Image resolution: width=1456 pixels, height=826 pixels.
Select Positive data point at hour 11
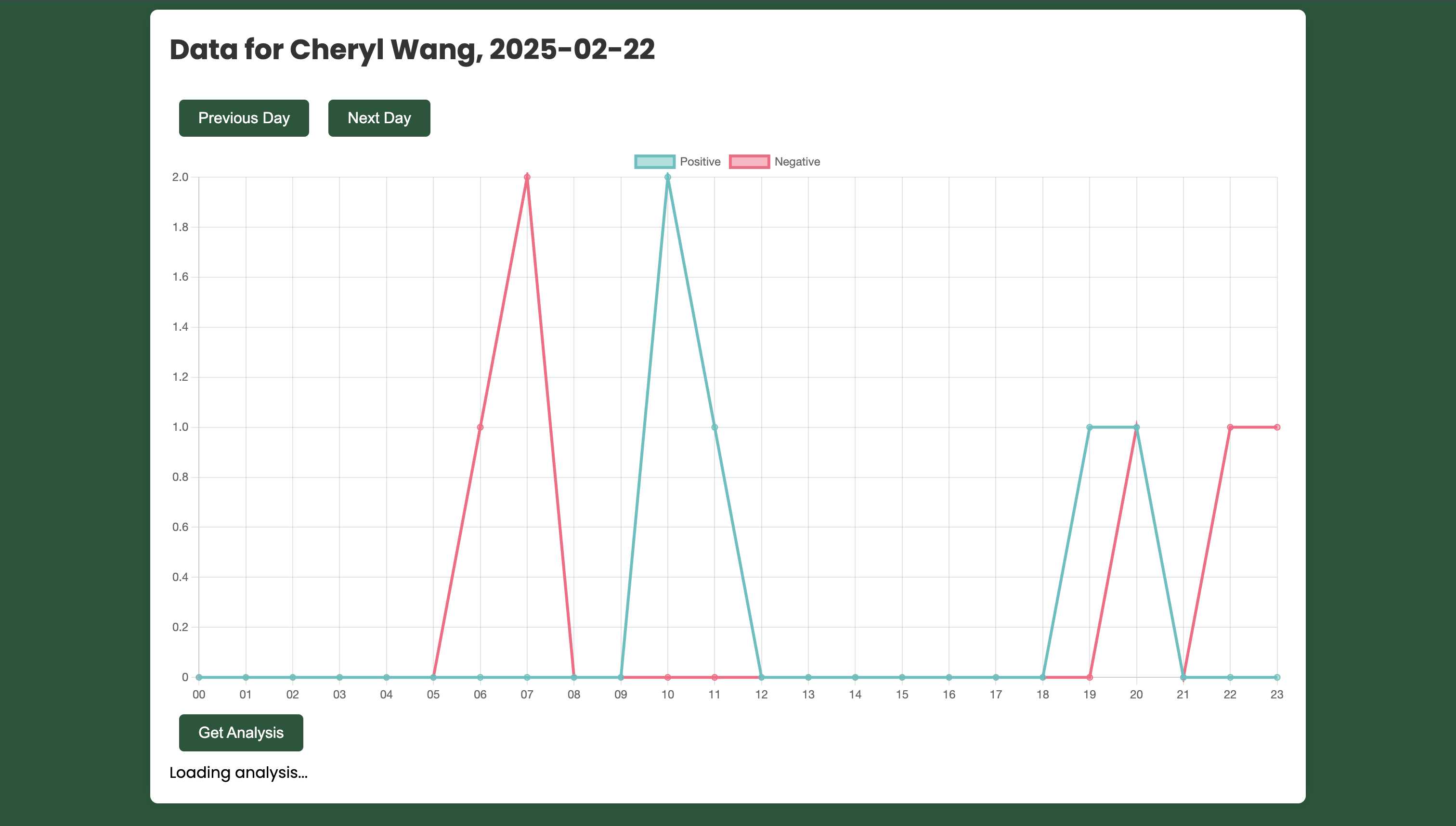[x=715, y=427]
